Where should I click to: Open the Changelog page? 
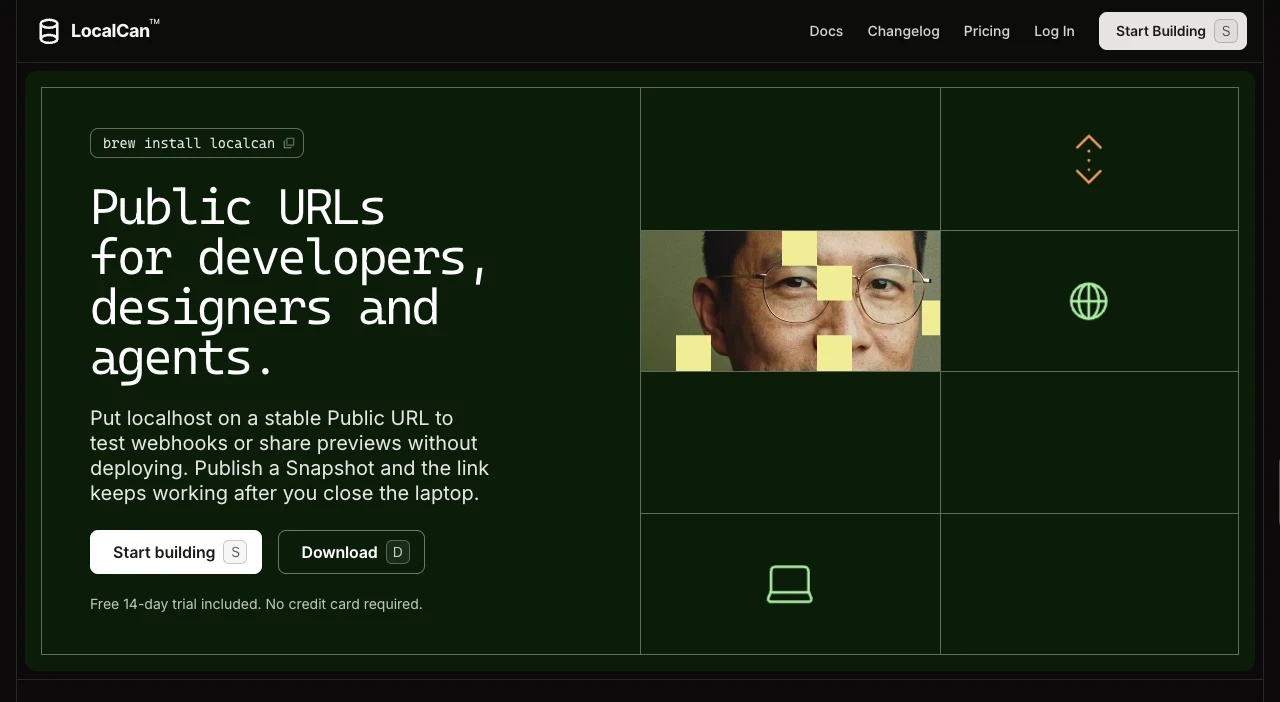click(904, 31)
